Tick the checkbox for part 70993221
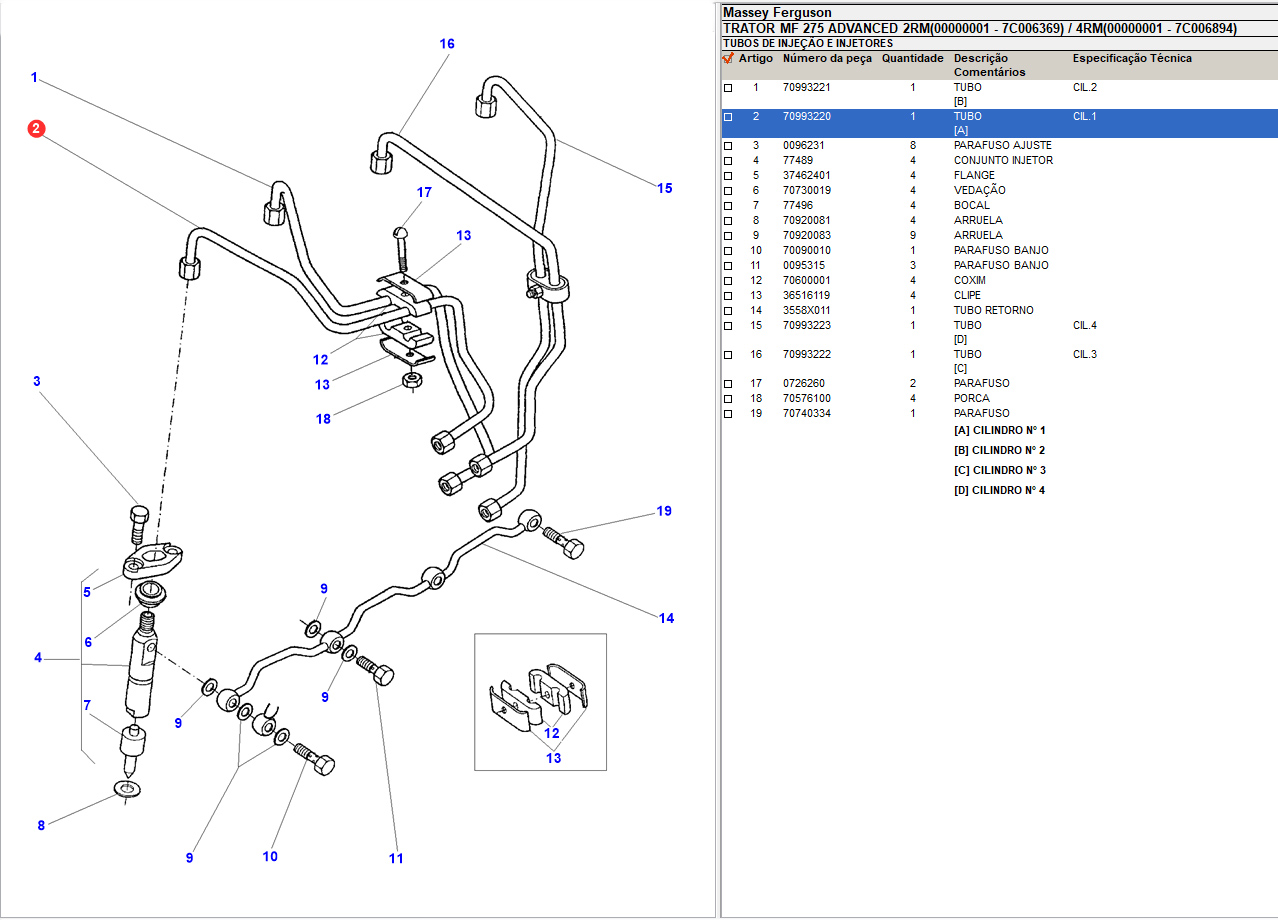This screenshot has height=920, width=1278. coord(728,88)
